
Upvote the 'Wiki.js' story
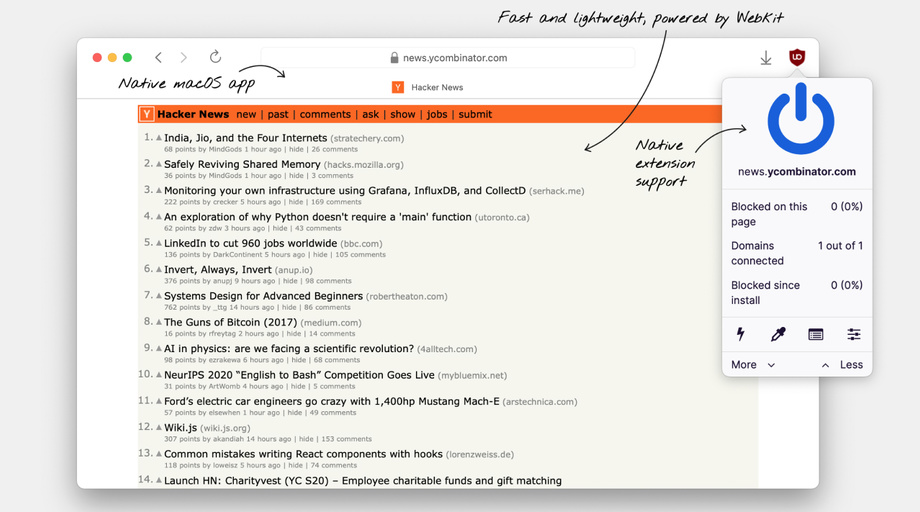[159, 427]
